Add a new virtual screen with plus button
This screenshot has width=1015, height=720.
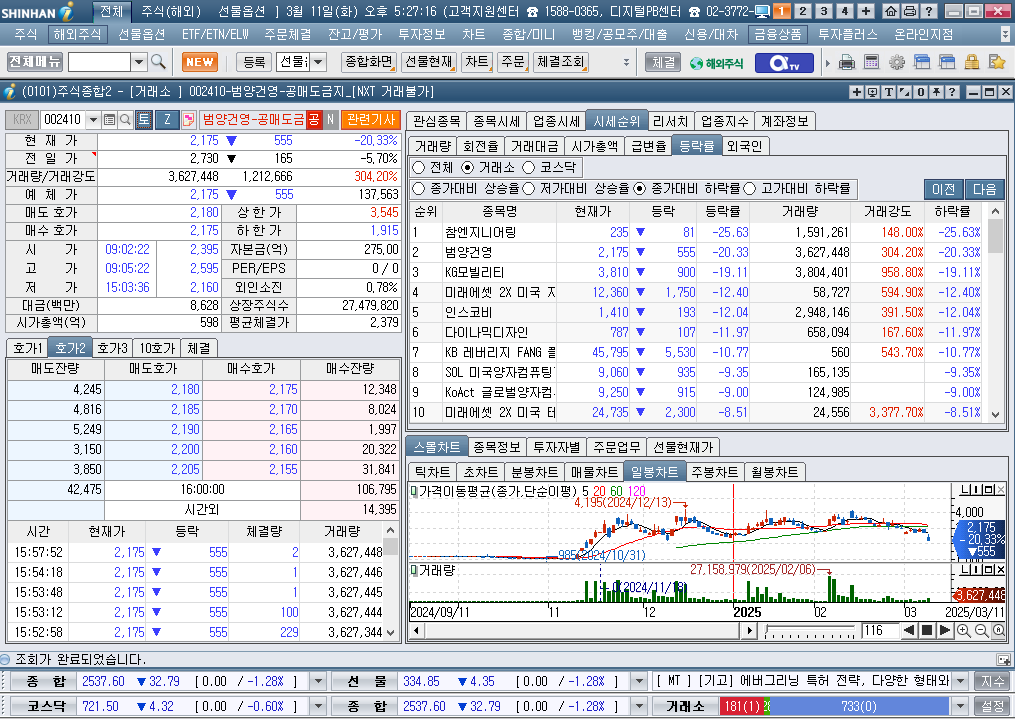pyautogui.click(x=866, y=11)
